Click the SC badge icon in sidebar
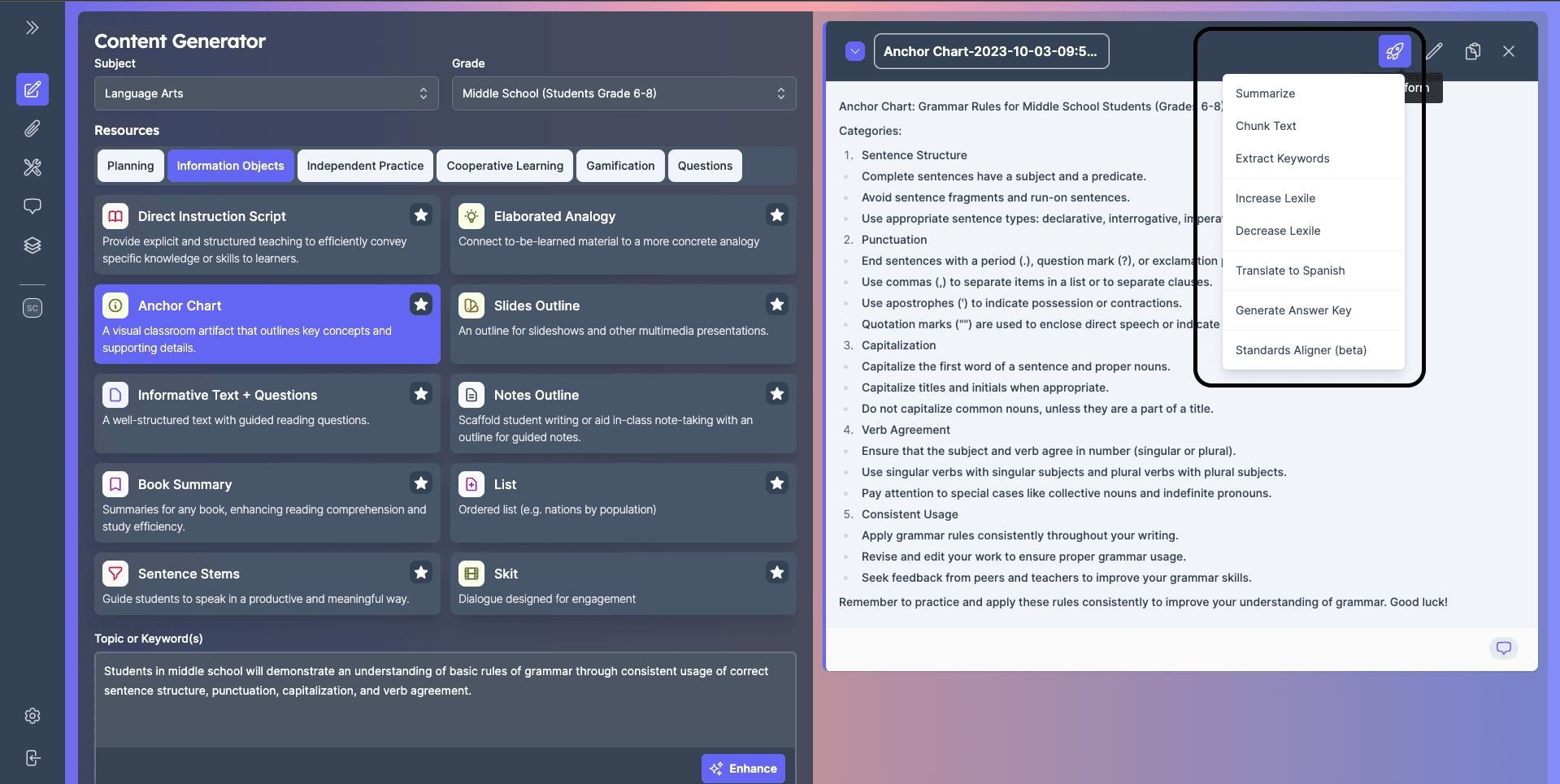1560x784 pixels. pyautogui.click(x=33, y=308)
